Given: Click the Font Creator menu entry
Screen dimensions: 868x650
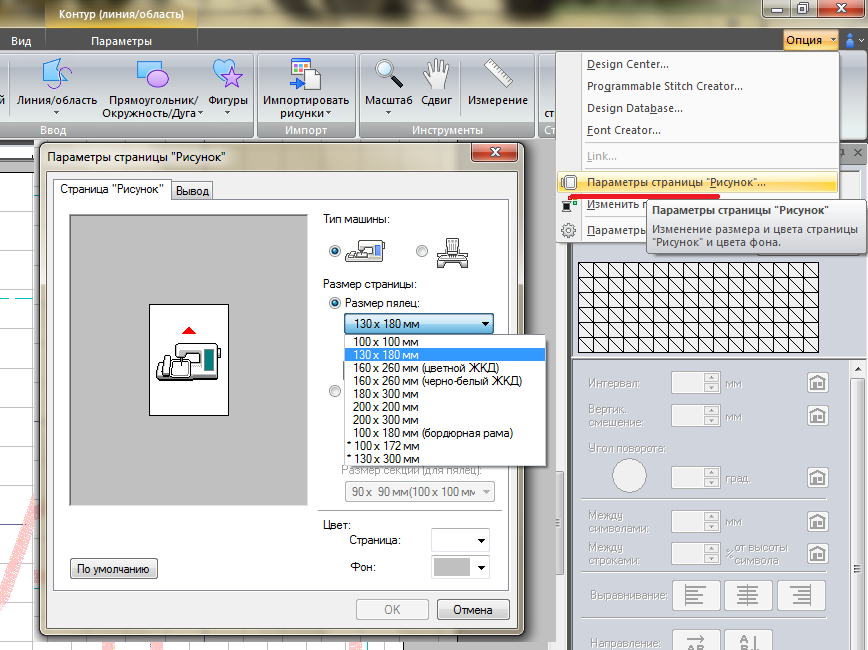Looking at the screenshot, I should click(x=623, y=130).
